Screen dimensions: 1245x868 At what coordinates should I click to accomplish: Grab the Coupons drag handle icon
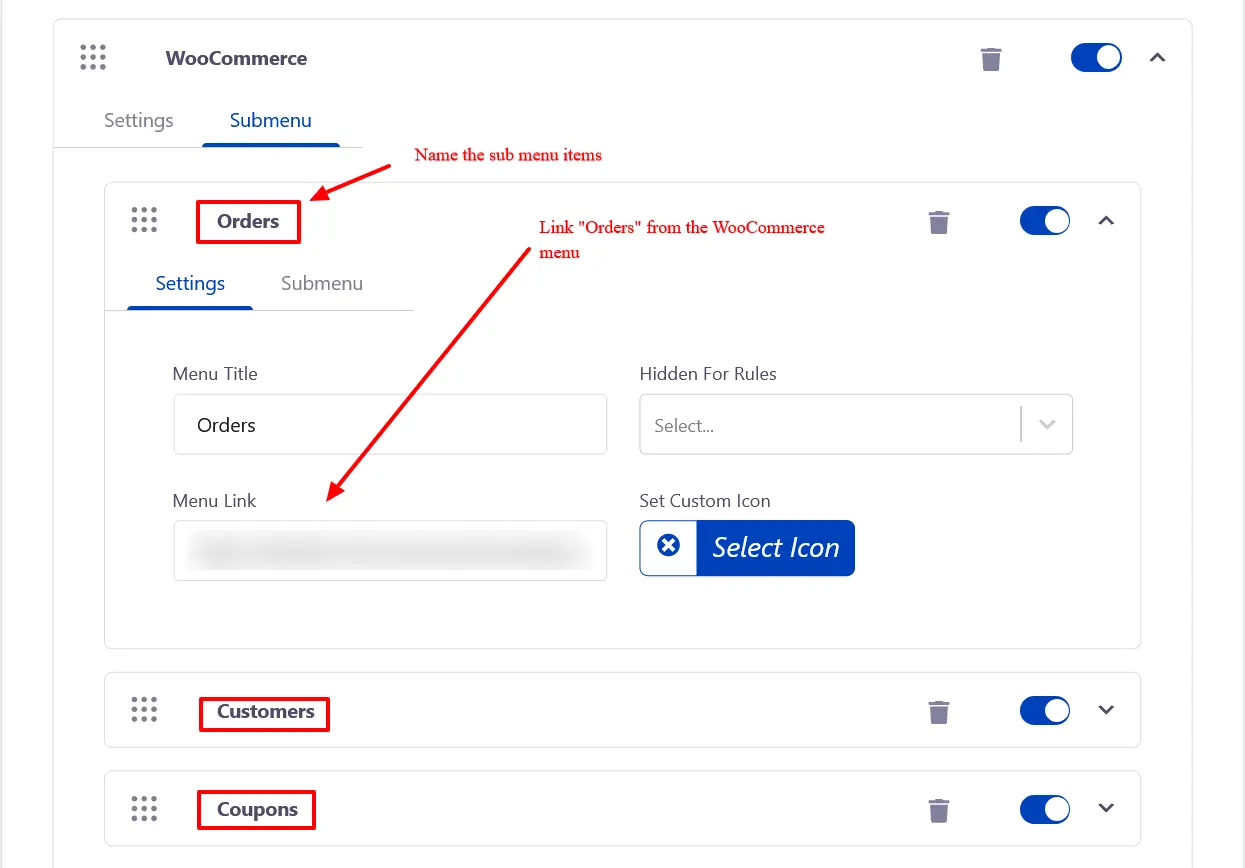point(144,808)
